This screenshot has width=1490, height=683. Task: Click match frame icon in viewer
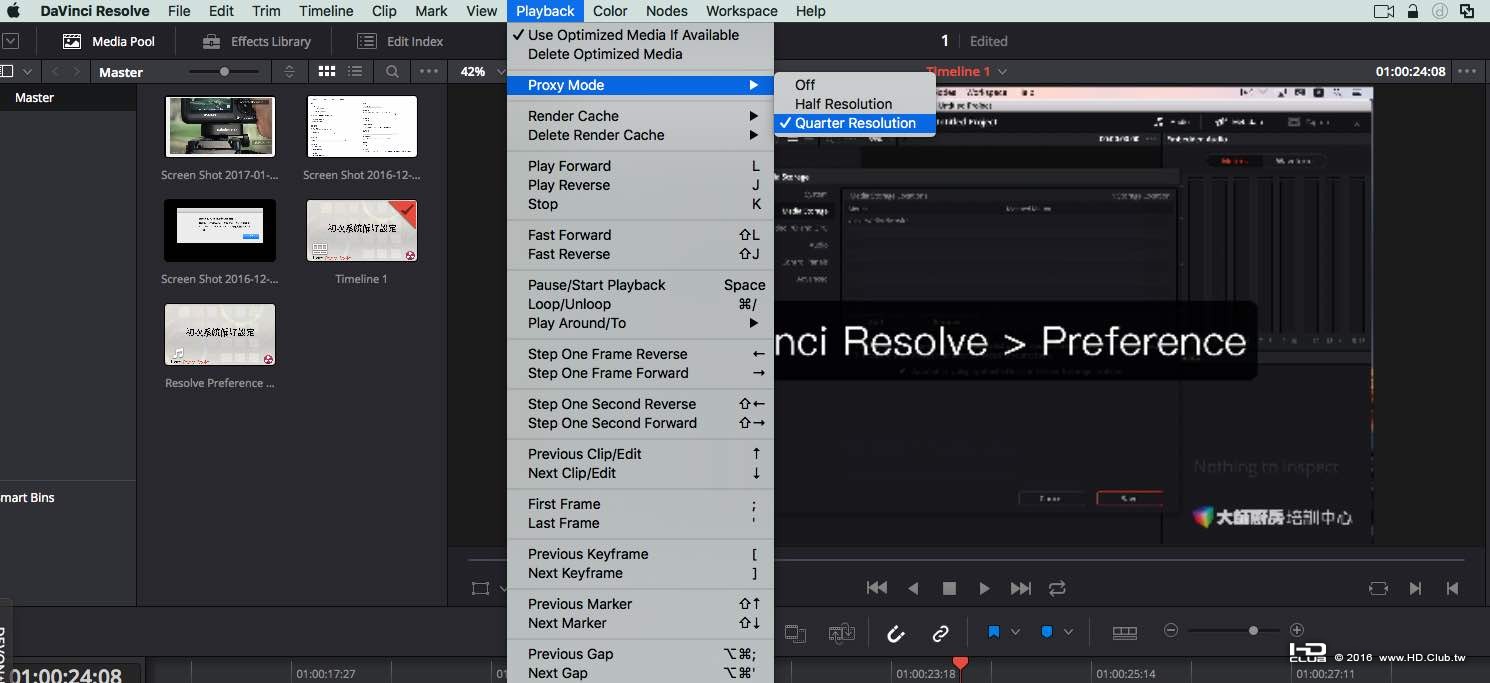pos(1378,588)
